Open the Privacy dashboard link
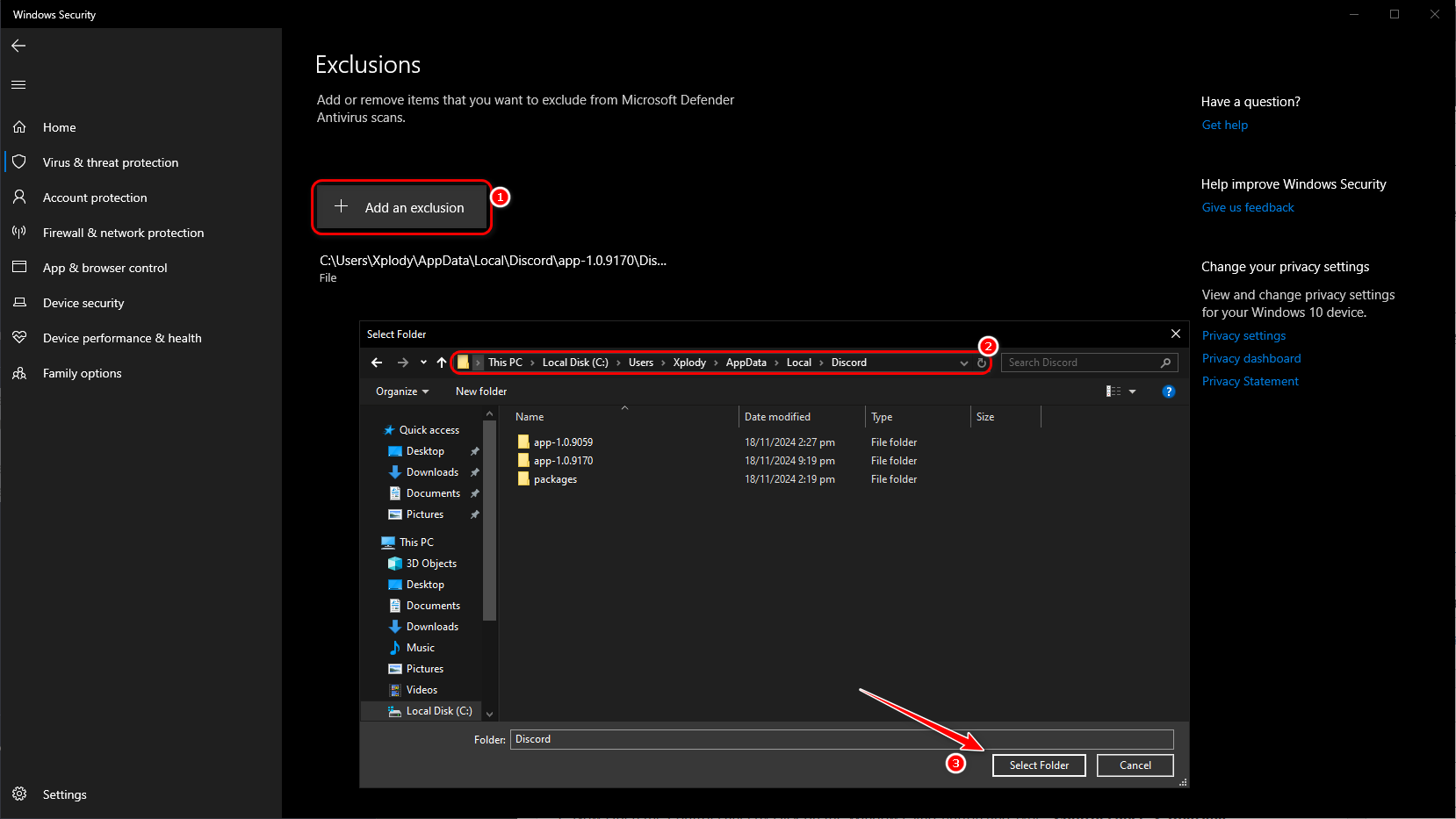Screen dimensions: 1456x819 [x=1251, y=358]
